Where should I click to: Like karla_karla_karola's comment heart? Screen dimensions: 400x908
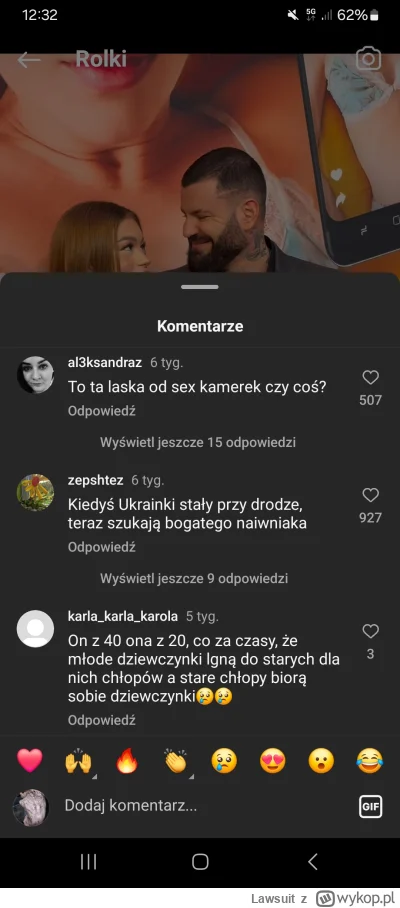pyautogui.click(x=370, y=631)
